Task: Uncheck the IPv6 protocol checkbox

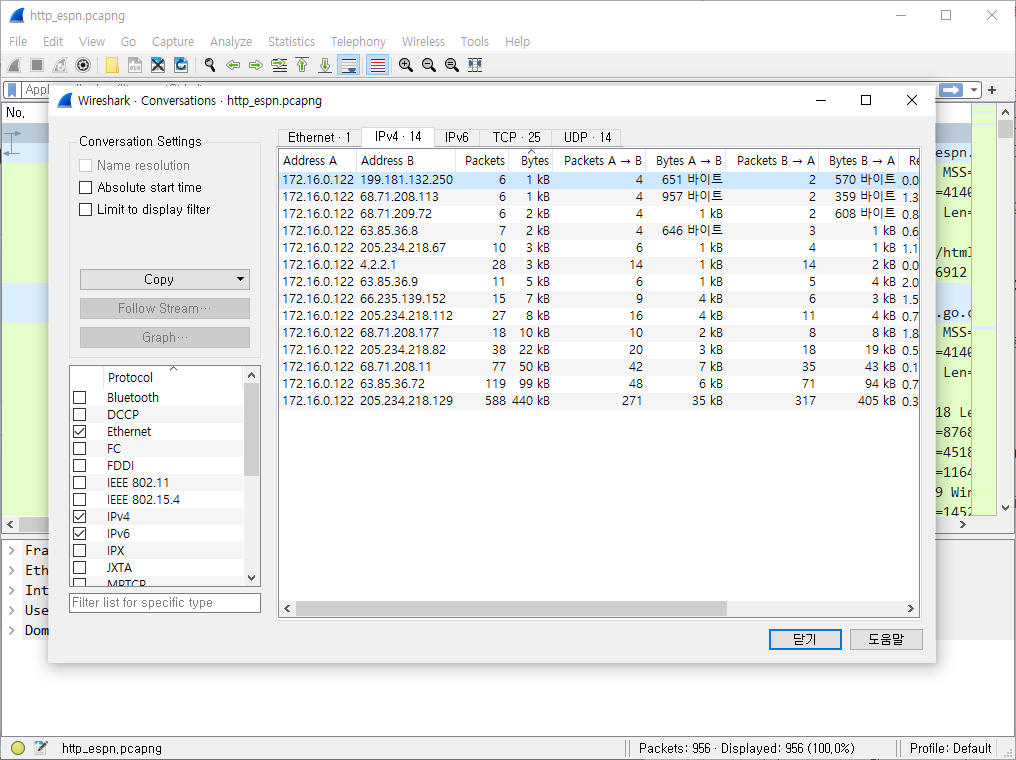Action: point(80,533)
